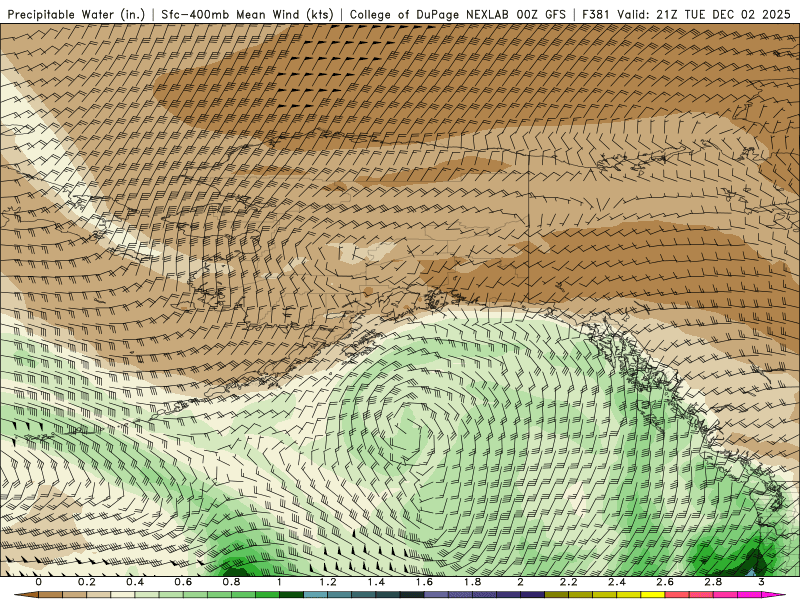Click the light blue swatch left of 1.2
The image size is (800, 600).
[315, 595]
